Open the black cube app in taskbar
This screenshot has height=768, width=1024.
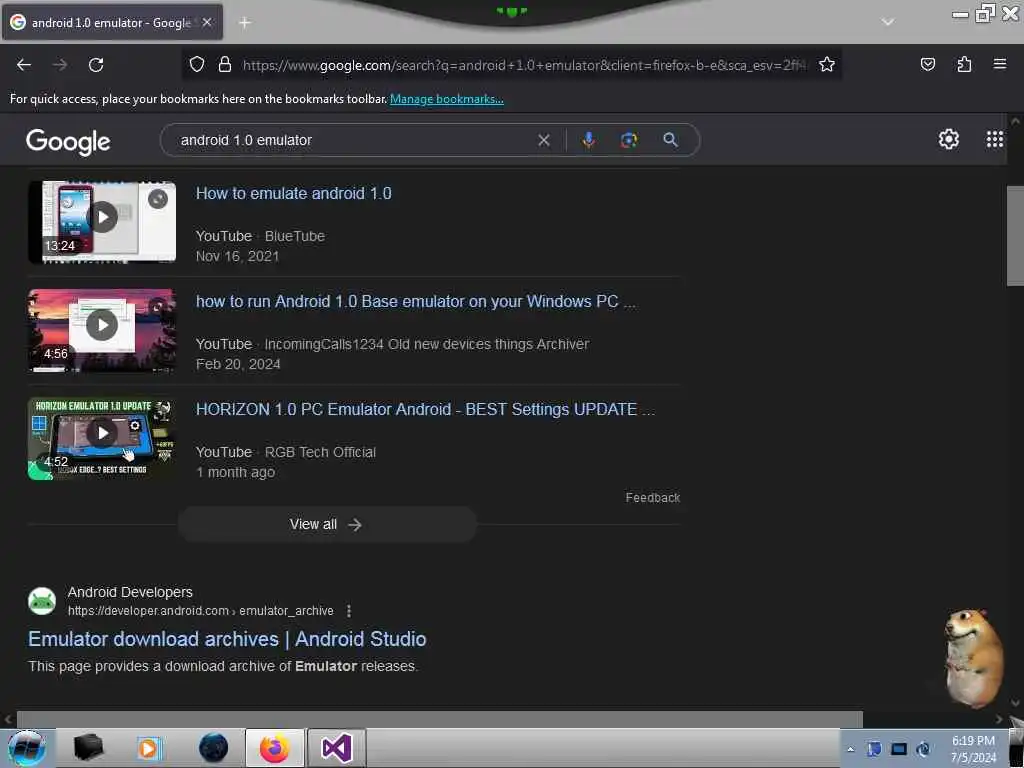[x=88, y=748]
